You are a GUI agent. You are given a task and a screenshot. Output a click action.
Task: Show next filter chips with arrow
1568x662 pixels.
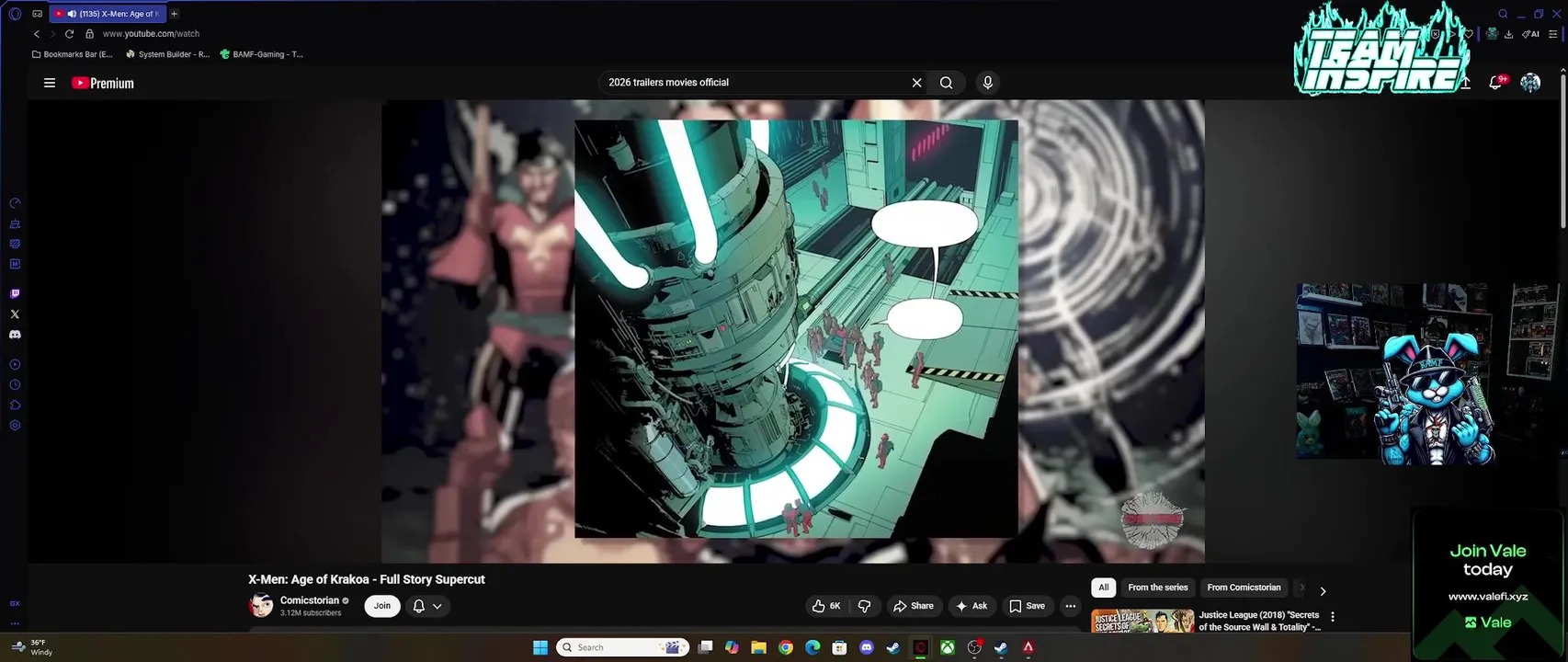point(1323,591)
